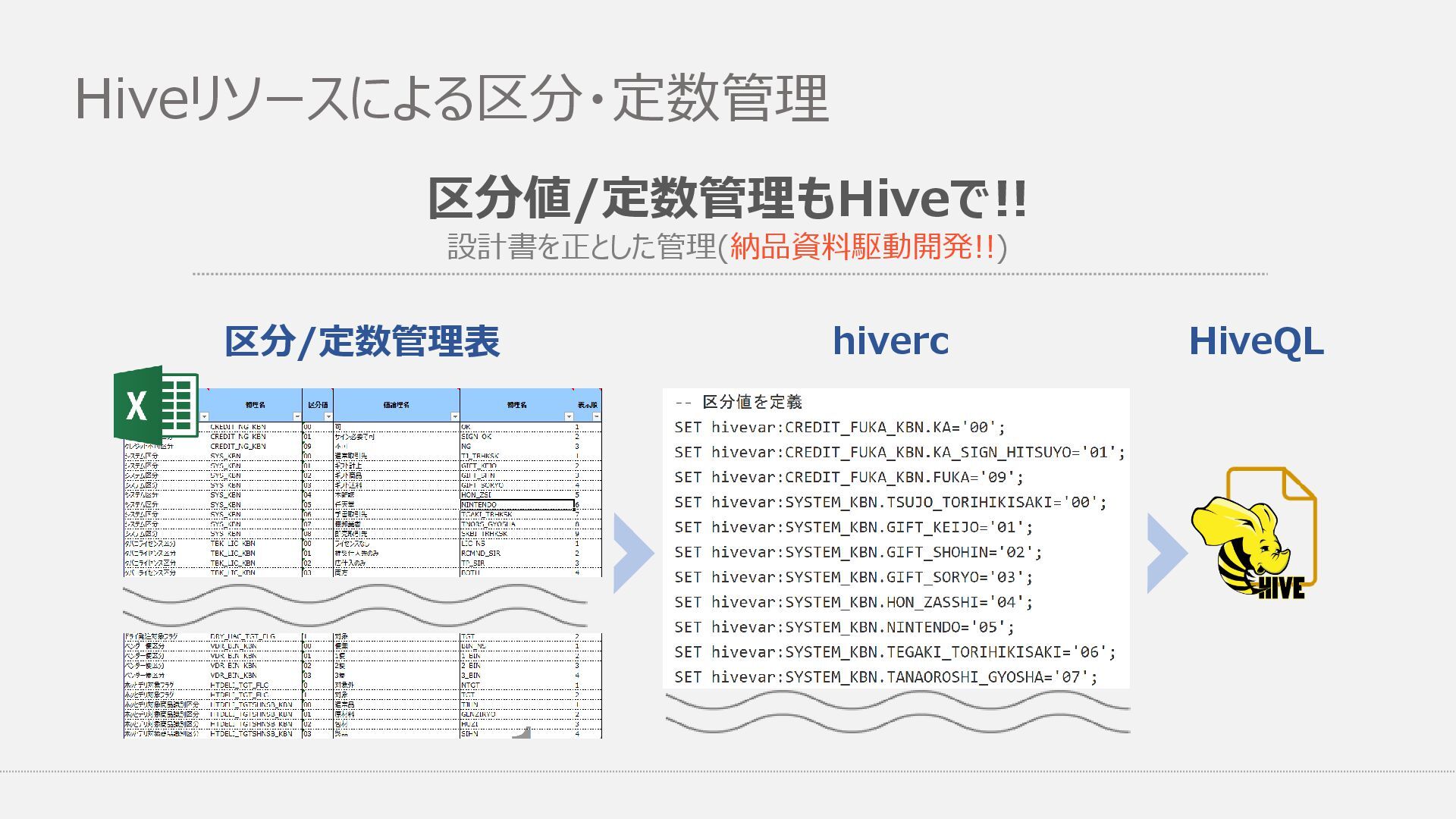Click the red 納品資料駆動開発!! text
The width and height of the screenshot is (1456, 819).
861,246
